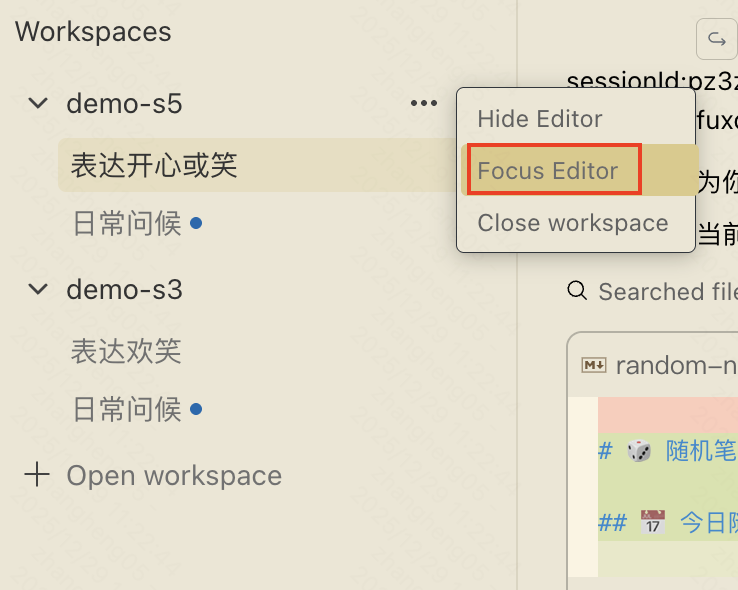Image resolution: width=738 pixels, height=590 pixels.
Task: Click the Markdown file icon for random-n
Action: coord(594,365)
